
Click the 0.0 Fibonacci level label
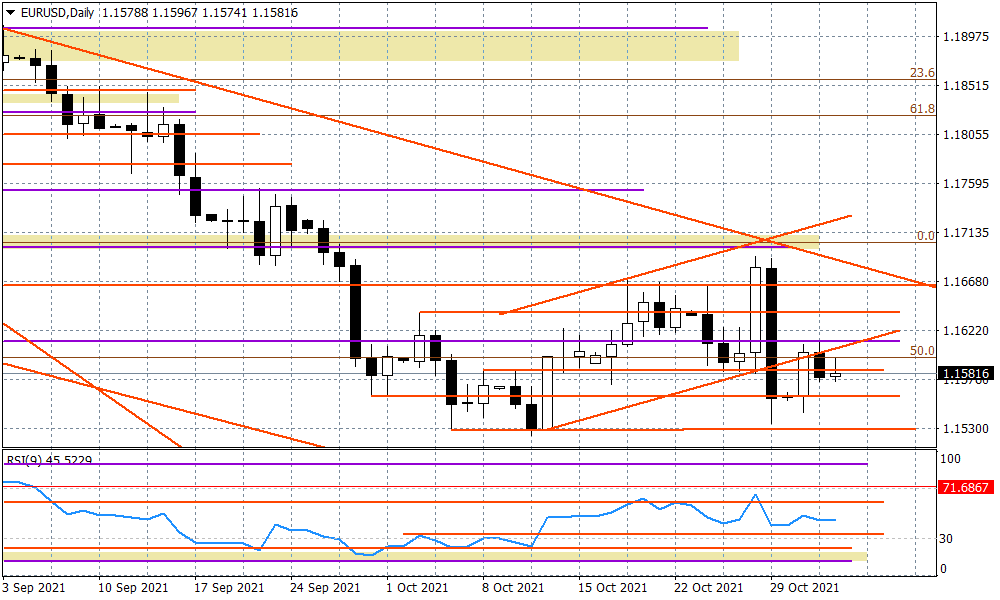point(925,236)
